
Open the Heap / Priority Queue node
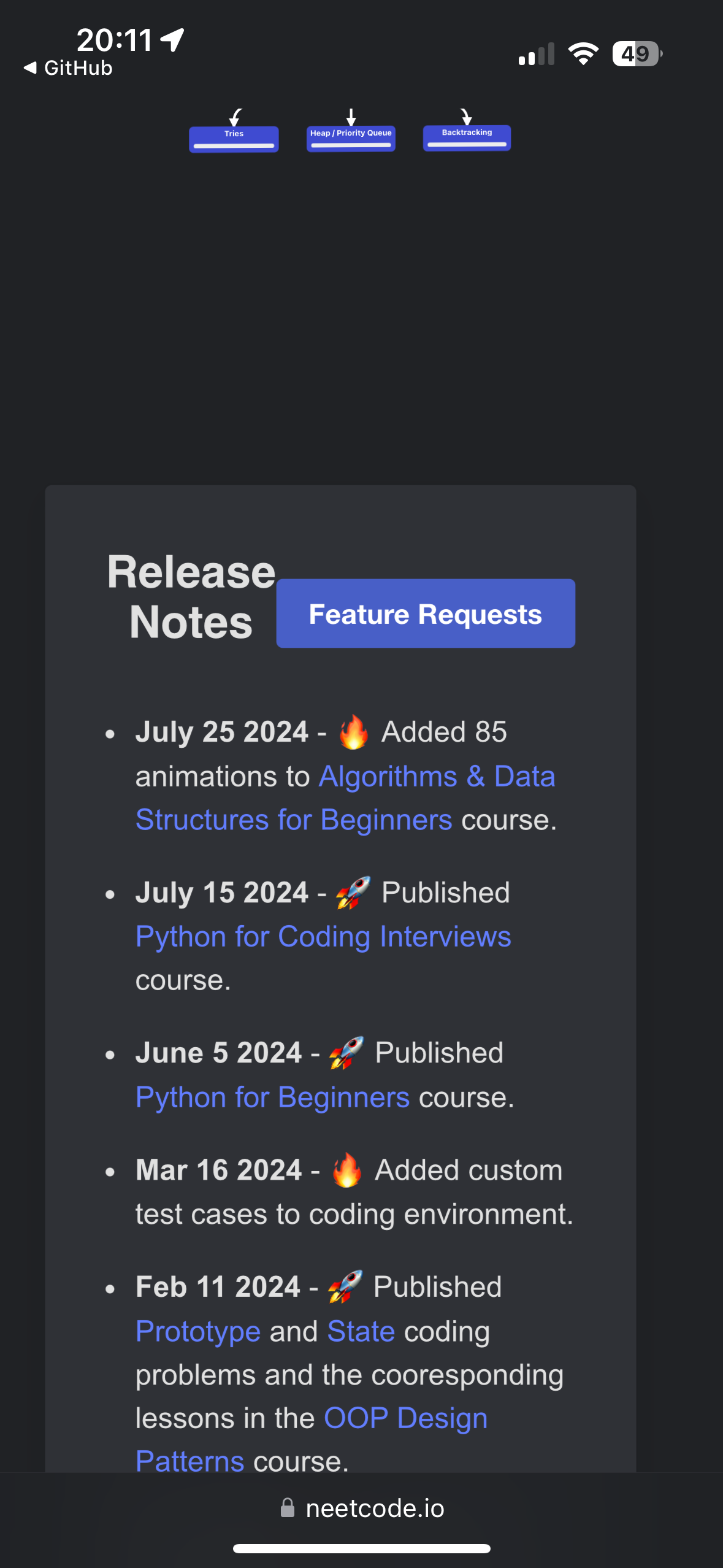[351, 138]
